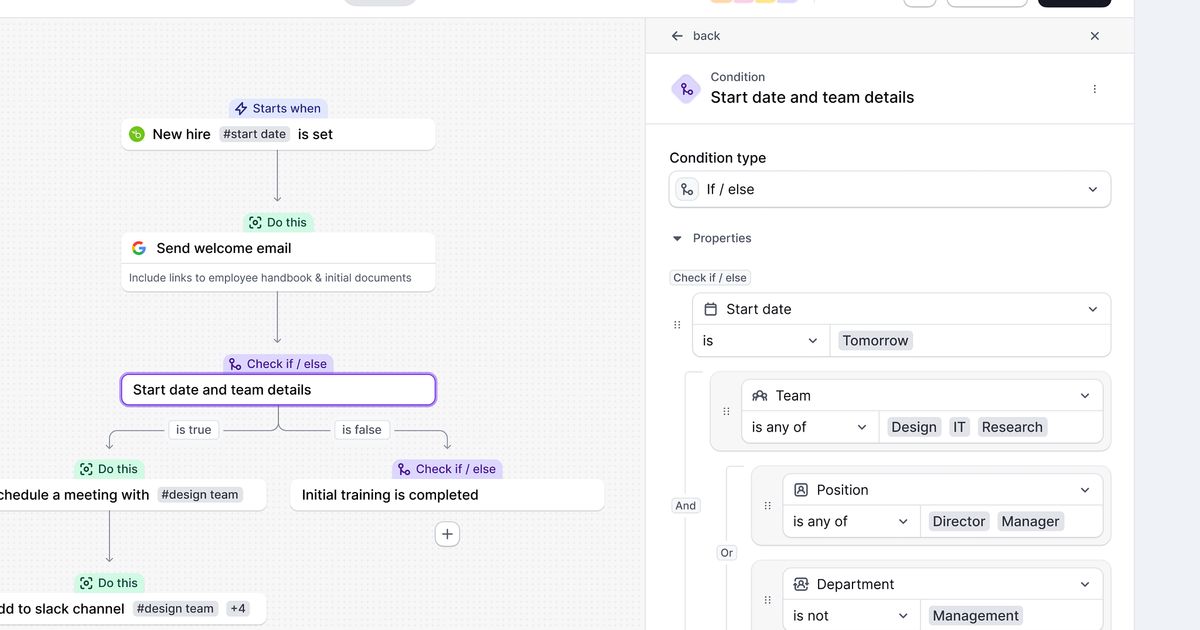Toggle the And logic operator
Viewport: 1200px width, 630px height.
(685, 506)
